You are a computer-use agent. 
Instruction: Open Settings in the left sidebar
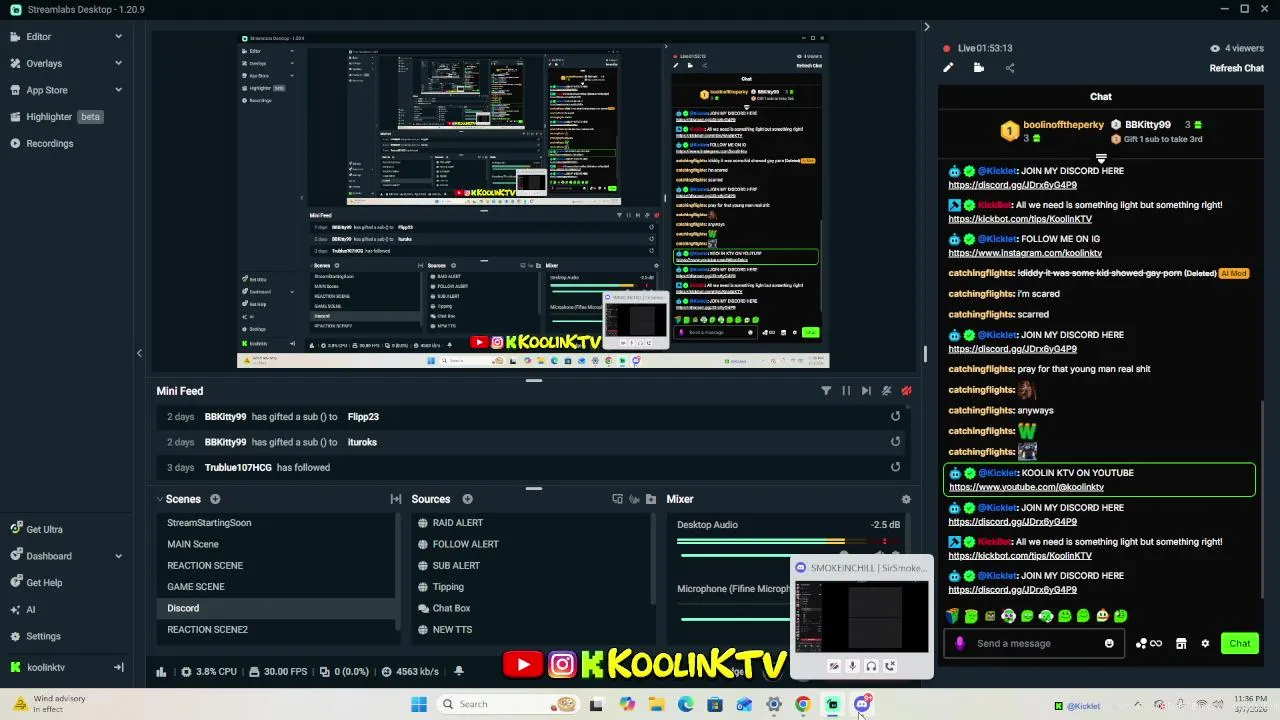point(43,636)
